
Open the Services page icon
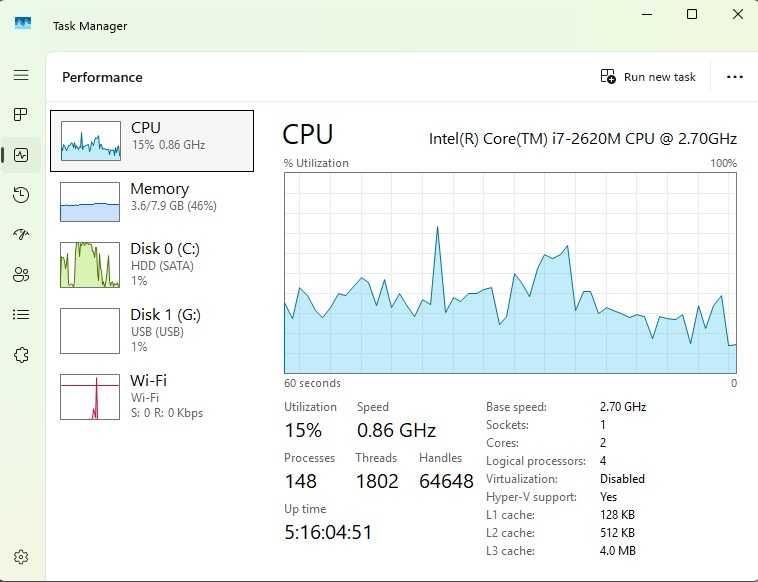tap(21, 355)
